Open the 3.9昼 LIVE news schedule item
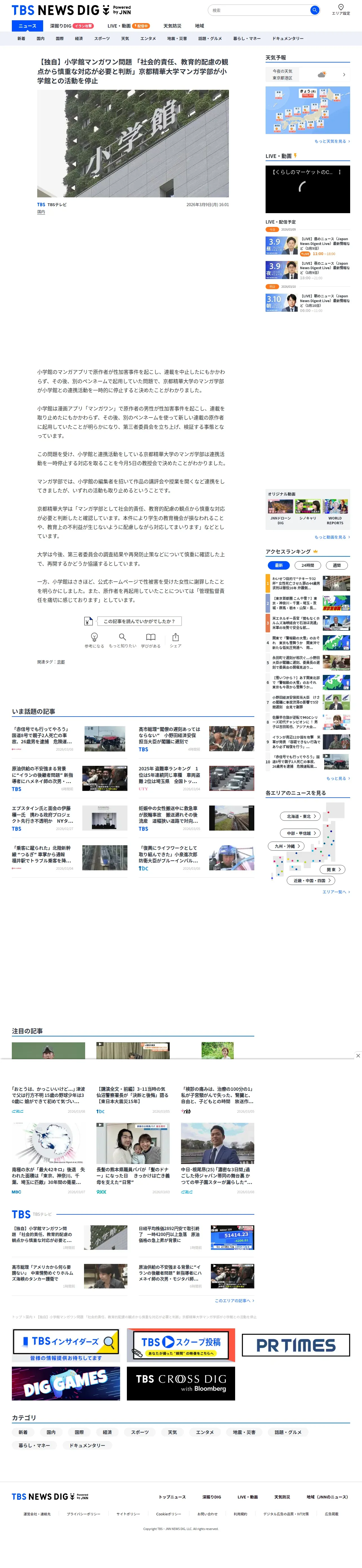The height and width of the screenshot is (1568, 362). point(308,246)
